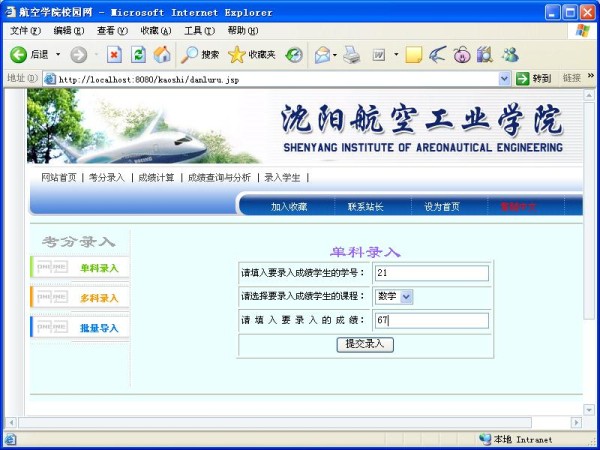Image resolution: width=600 pixels, height=450 pixels.
Task: Open 成绩查询与分析 nav link
Action: (x=219, y=178)
